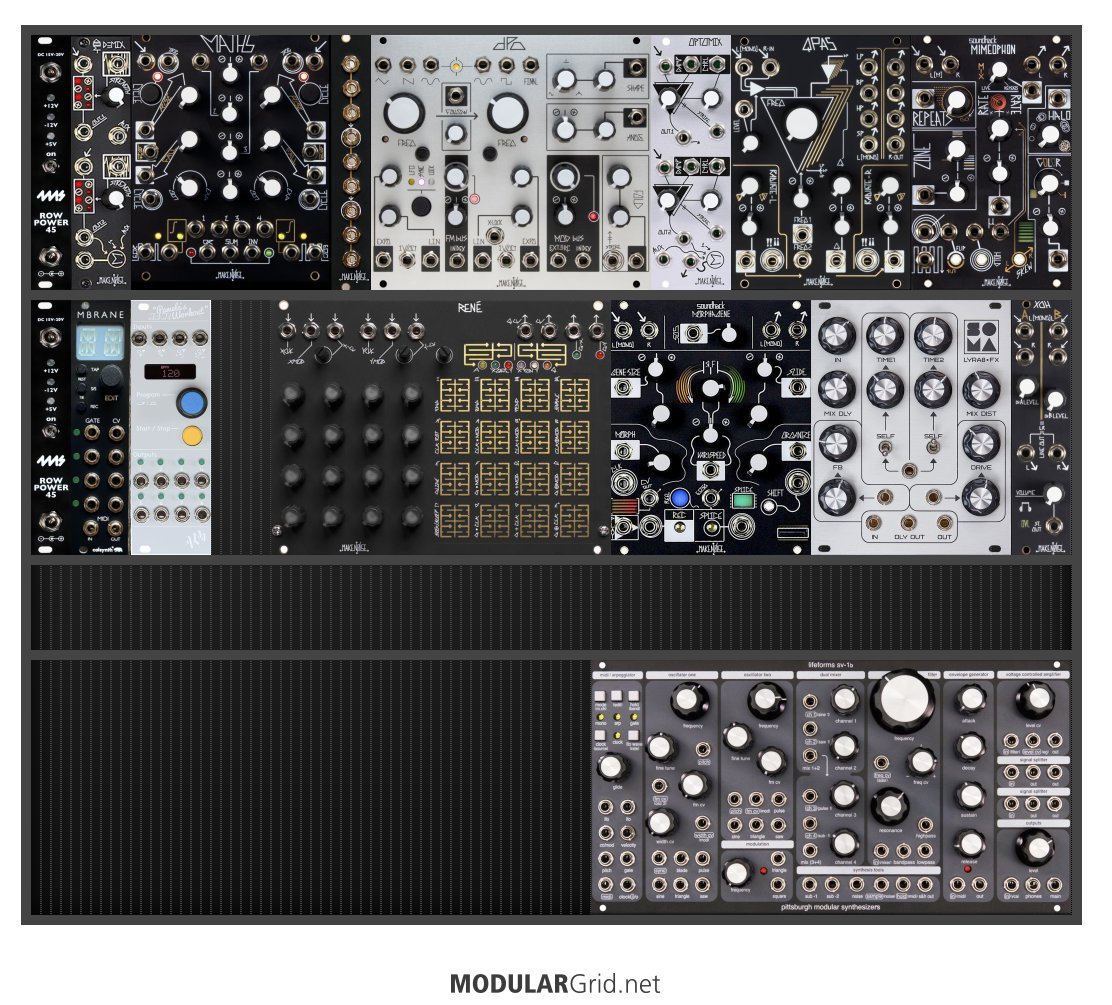
Task: Select the MATHS module title
Action: click(229, 45)
